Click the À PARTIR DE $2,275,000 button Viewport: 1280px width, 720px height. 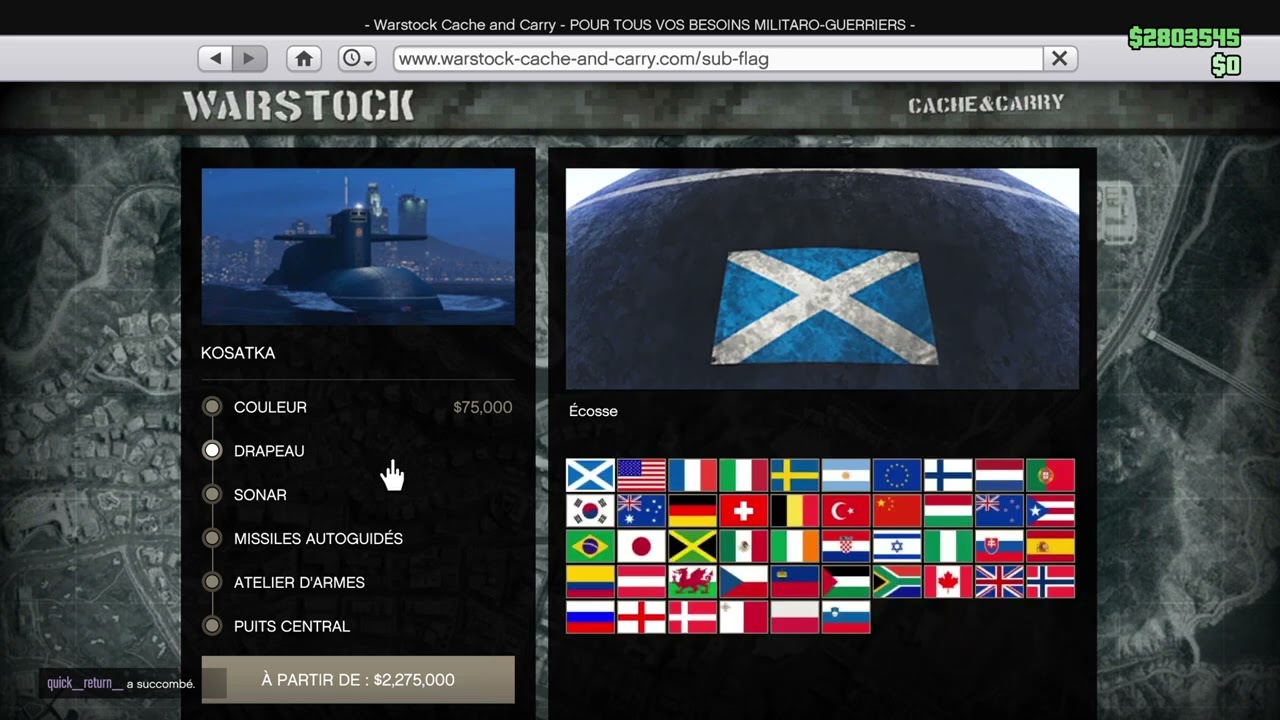pos(358,680)
